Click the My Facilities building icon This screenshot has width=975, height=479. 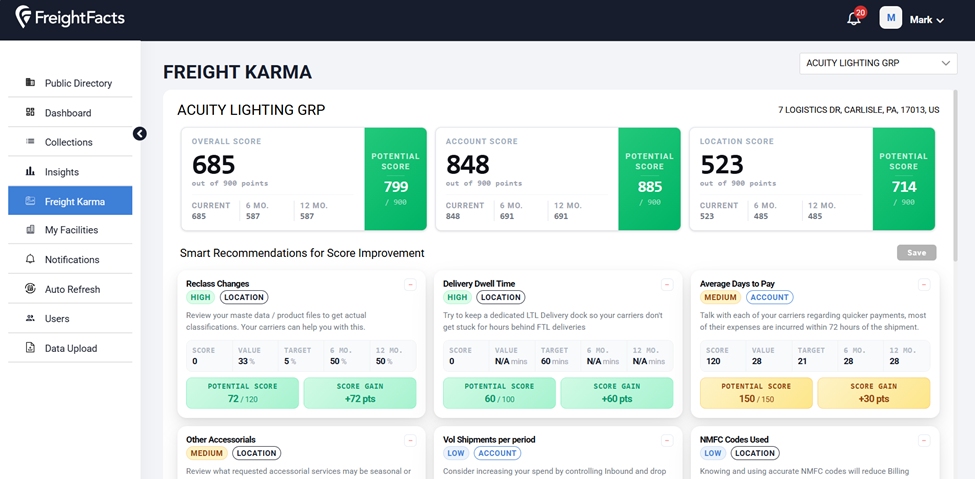30,230
